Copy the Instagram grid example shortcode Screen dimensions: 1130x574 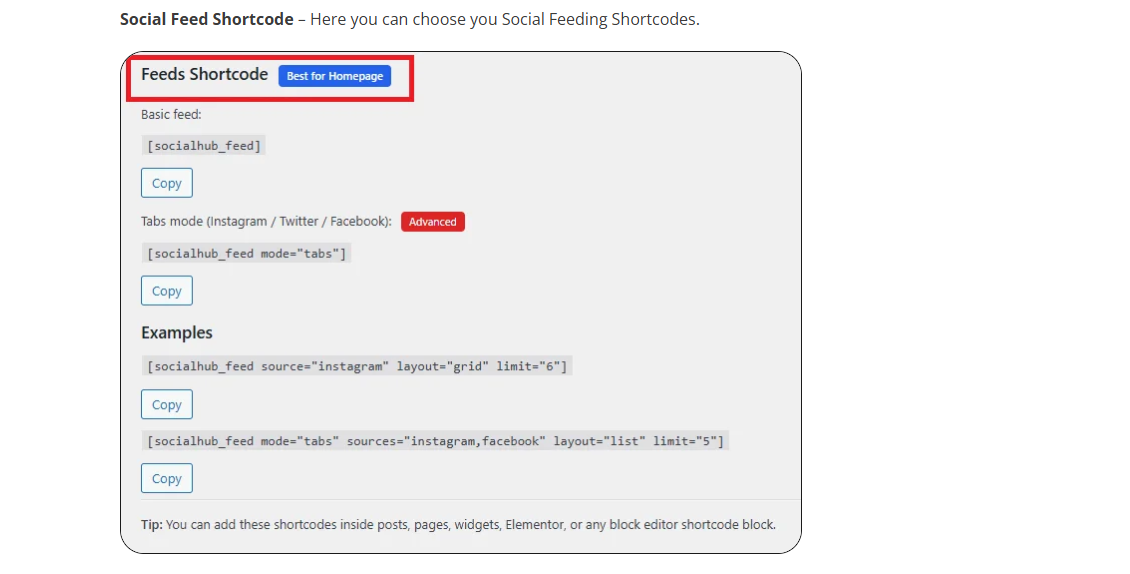pyautogui.click(x=166, y=405)
